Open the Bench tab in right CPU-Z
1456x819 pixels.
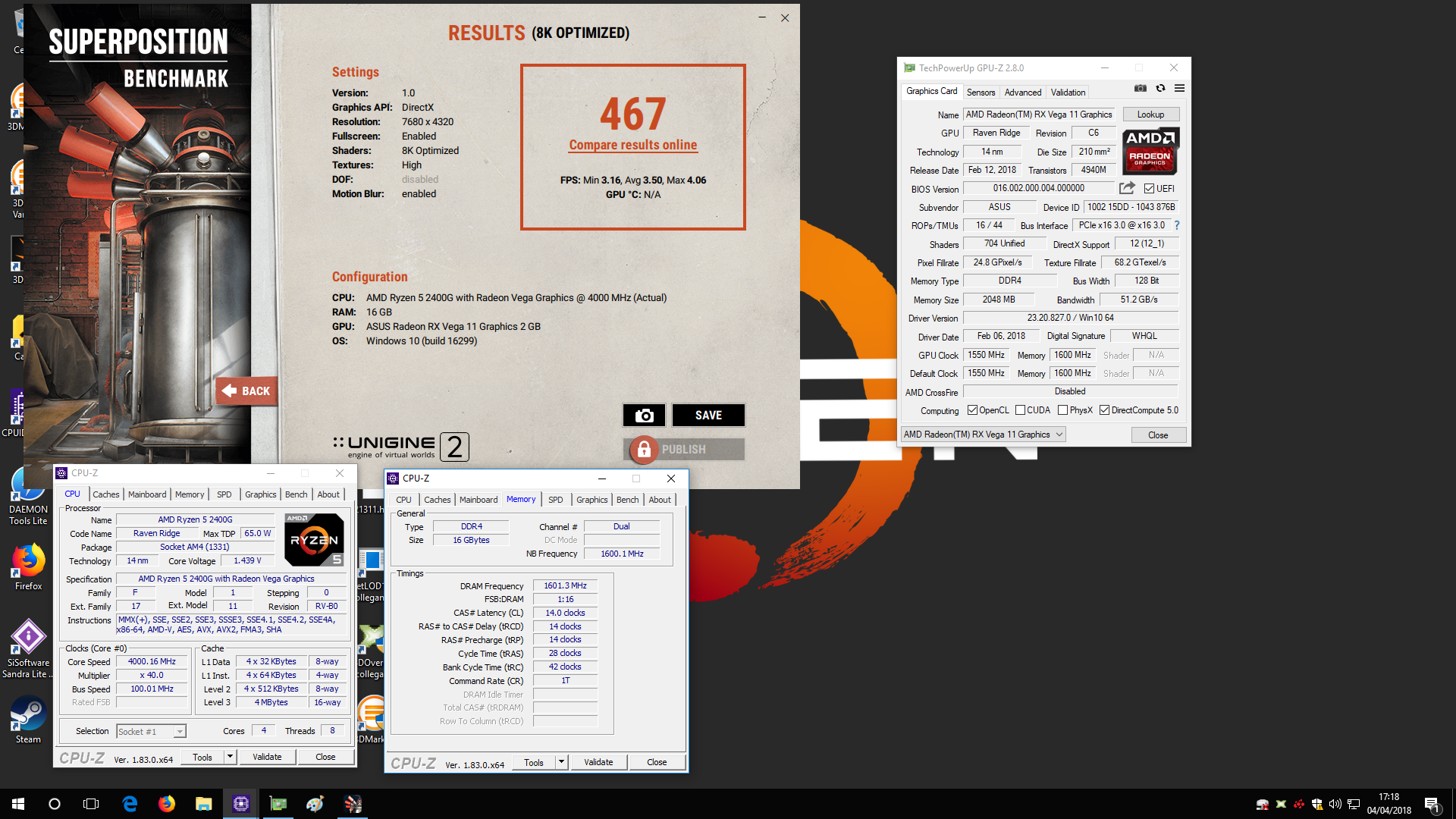[x=627, y=500]
